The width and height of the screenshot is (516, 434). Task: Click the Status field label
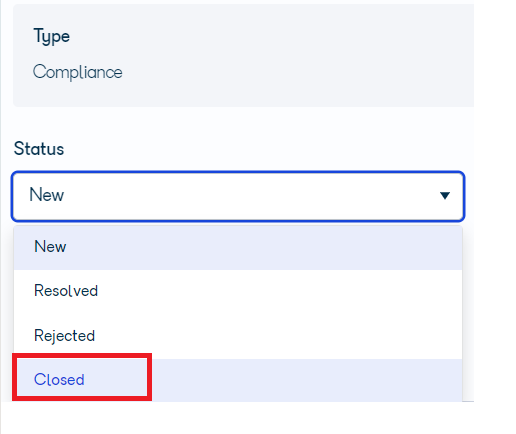39,148
